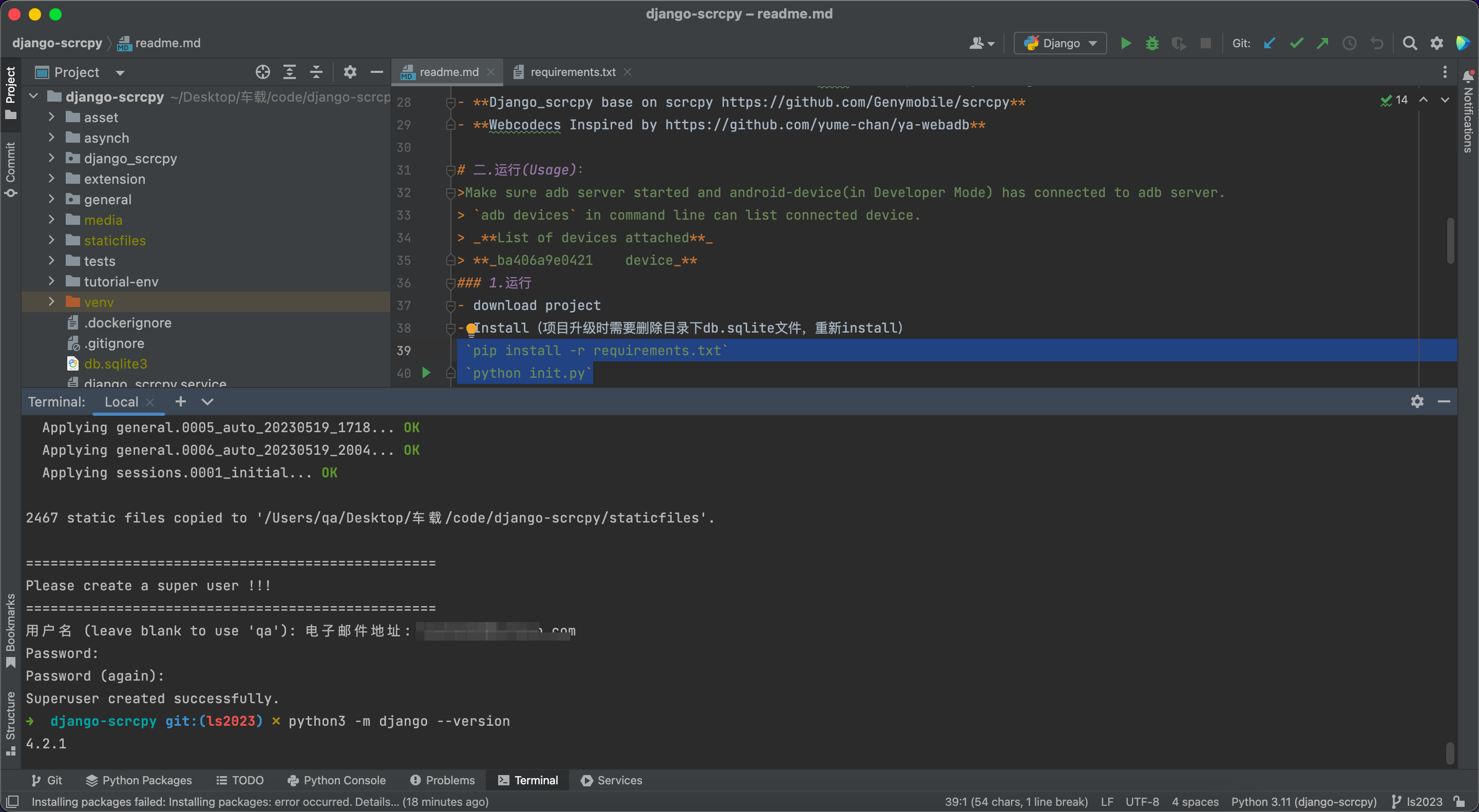Screen dimensions: 1479x812
Task: Open the JetBrains toolbox colorful icon
Action: pyautogui.click(x=1463, y=44)
